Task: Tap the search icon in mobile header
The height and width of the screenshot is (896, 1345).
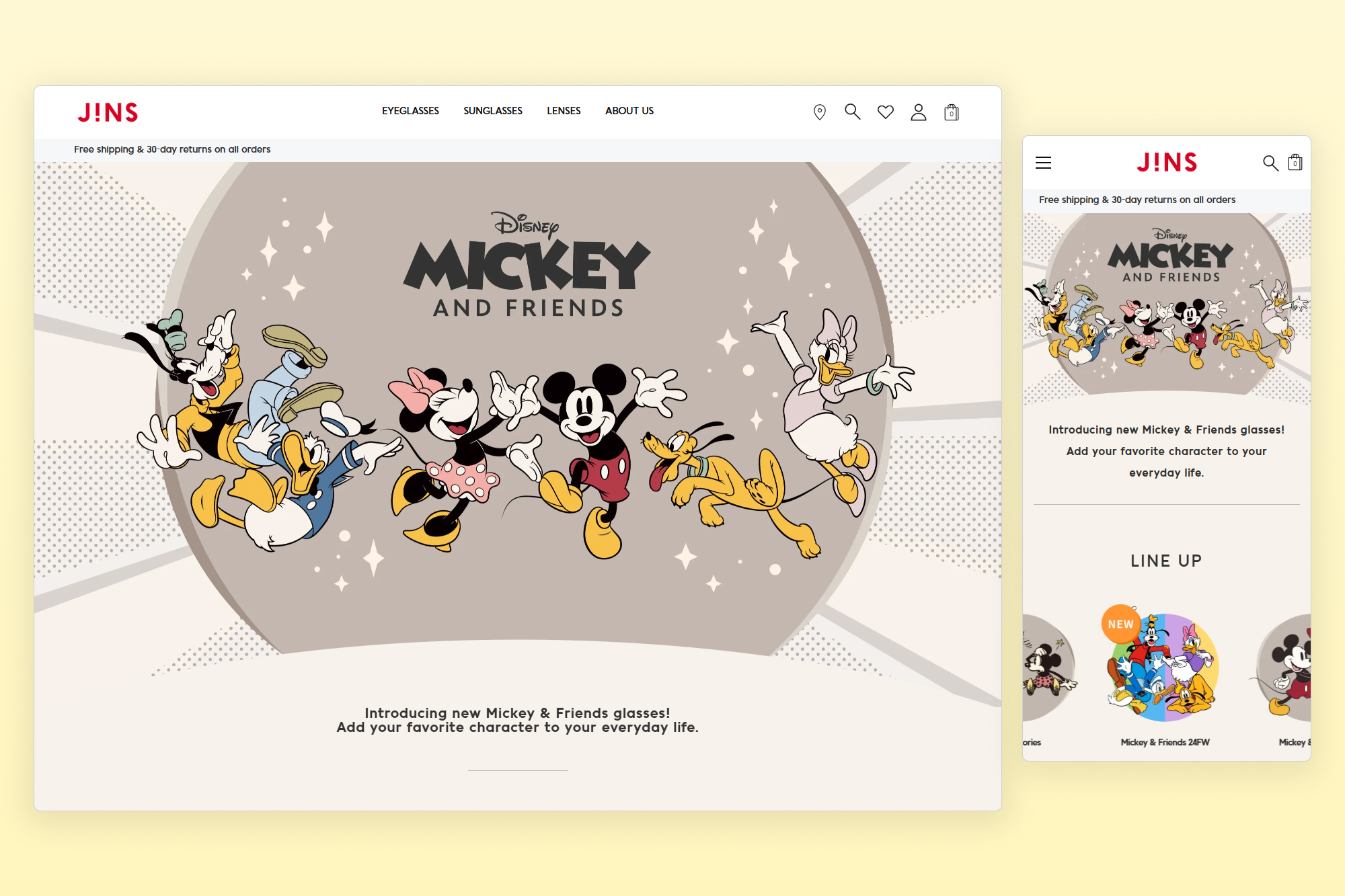Action: (x=1271, y=163)
